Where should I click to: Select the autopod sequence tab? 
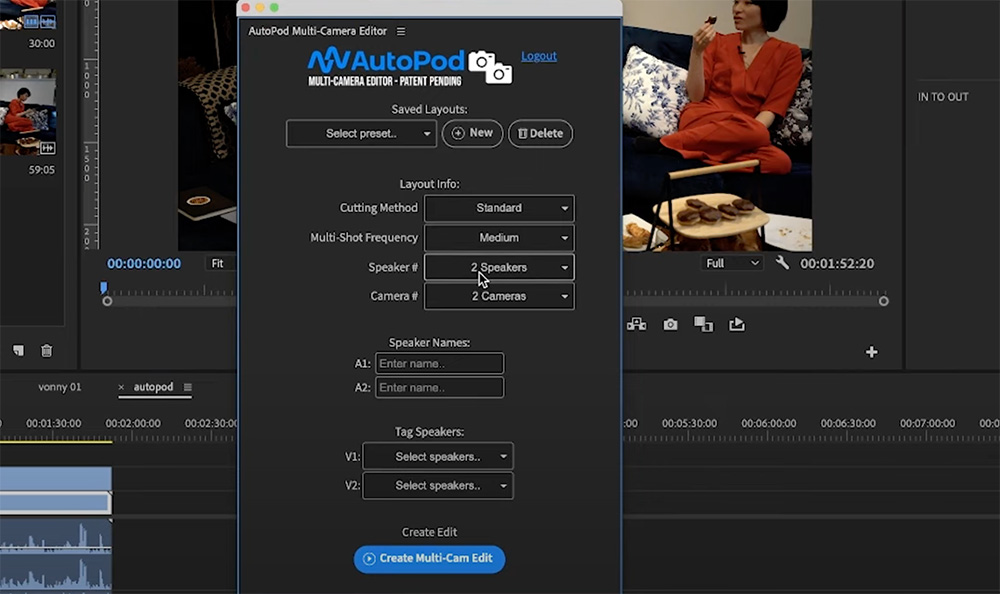153,387
